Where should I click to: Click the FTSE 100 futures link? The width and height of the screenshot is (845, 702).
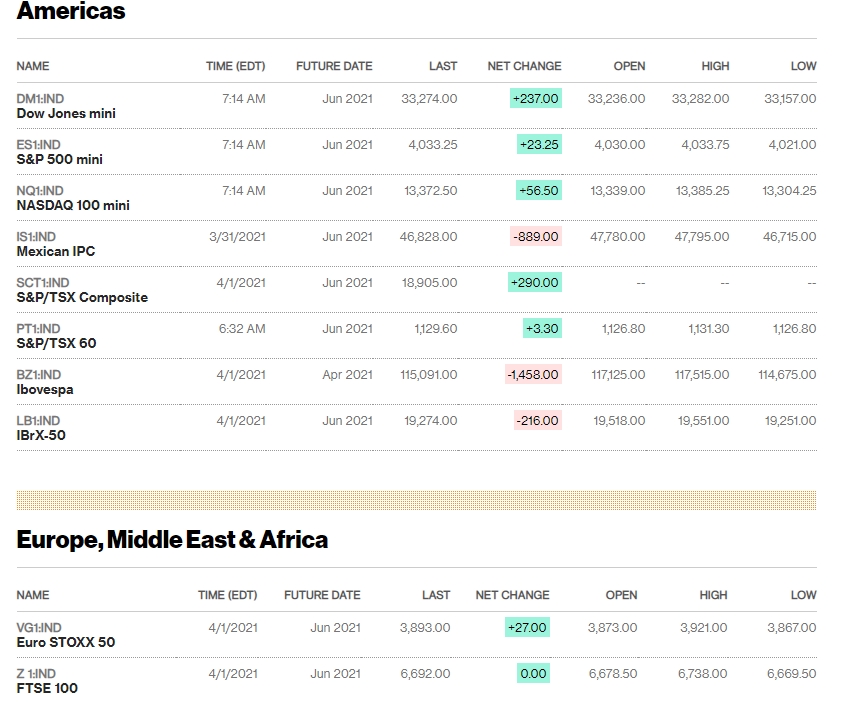[47, 689]
